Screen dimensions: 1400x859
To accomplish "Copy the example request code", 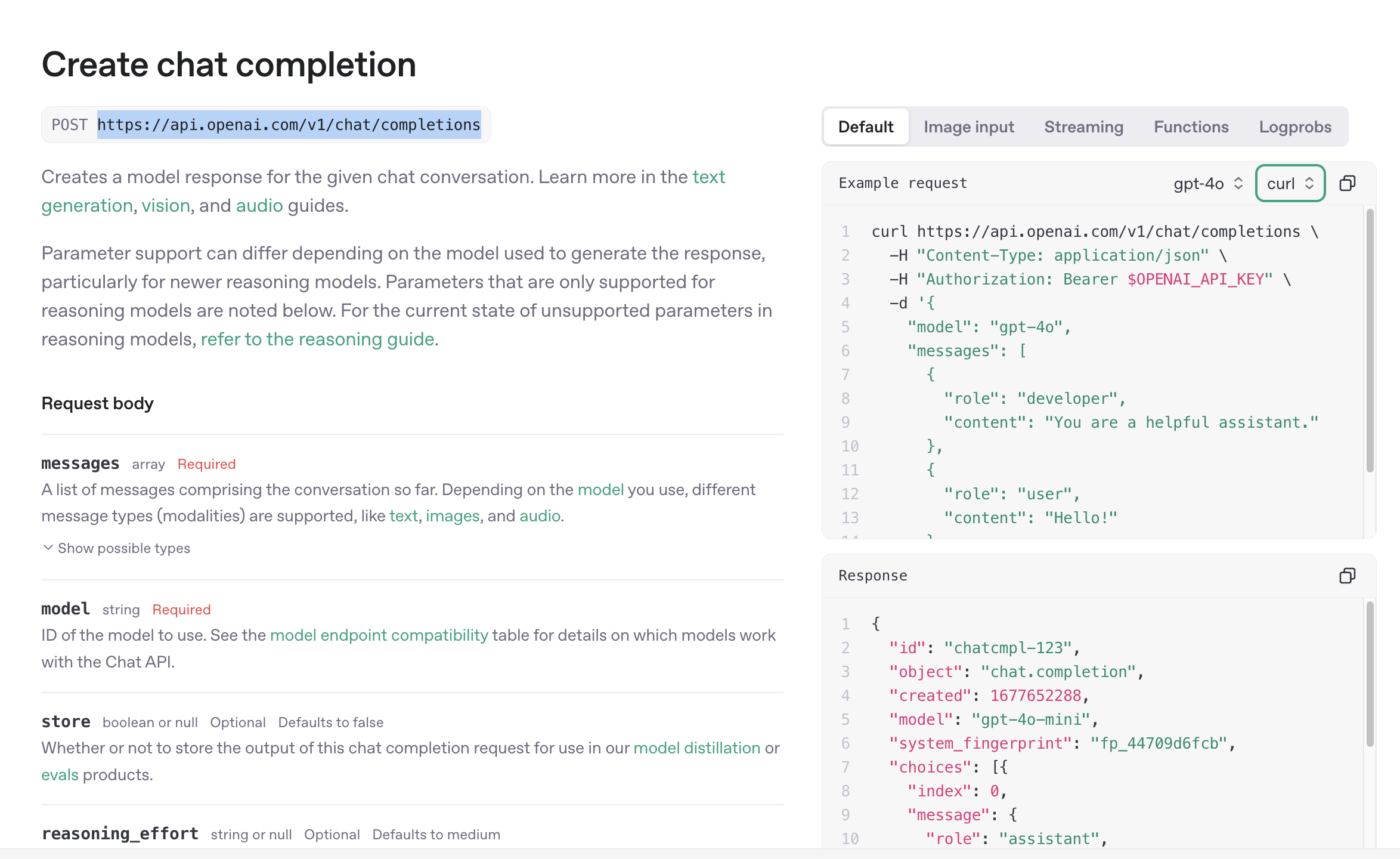I will [1347, 183].
